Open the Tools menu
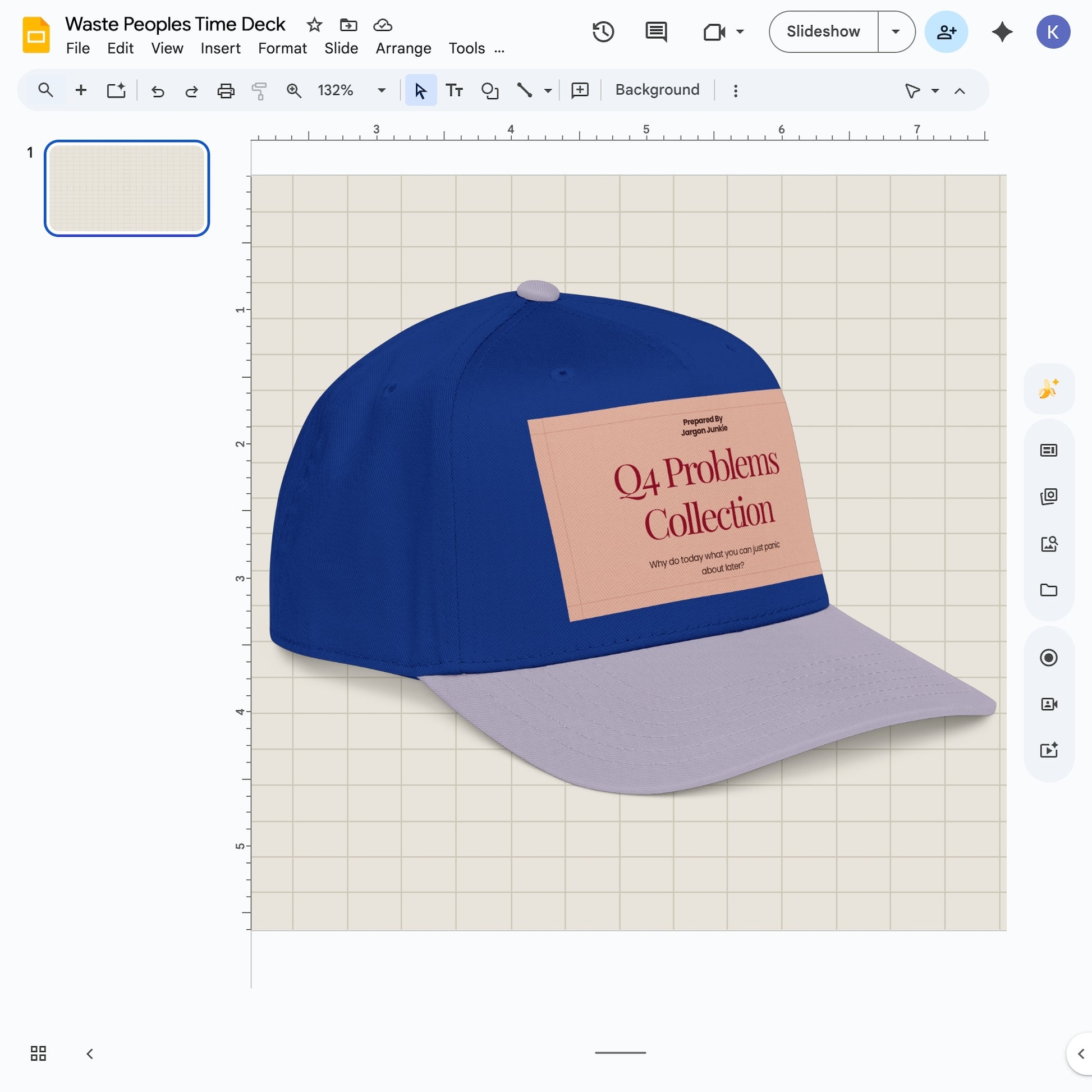The width and height of the screenshot is (1092, 1092). coord(467,49)
